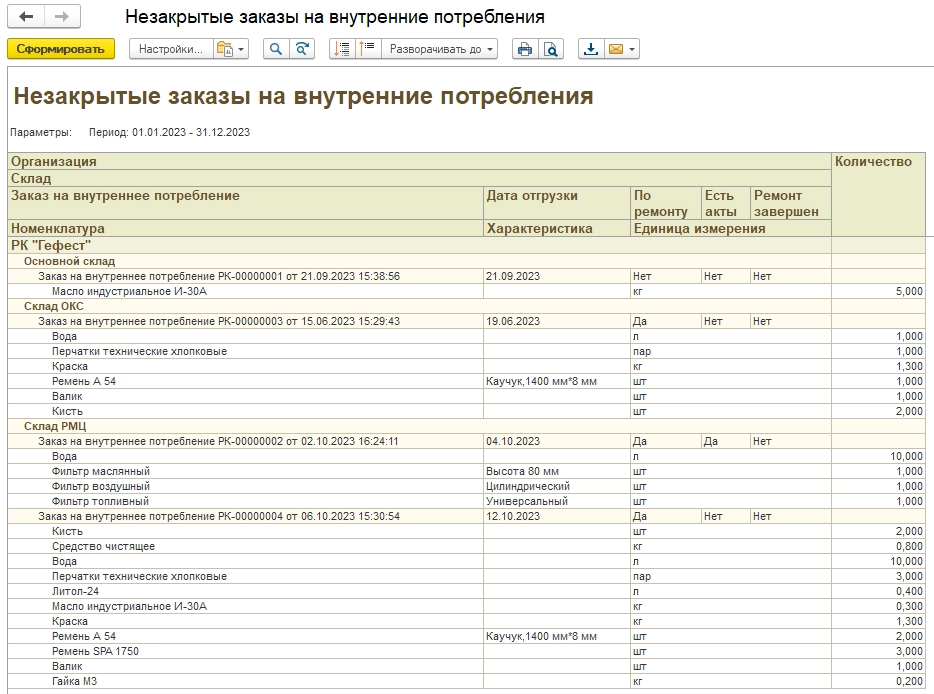Expand all report groups icon
The image size is (934, 694).
pyautogui.click(x=367, y=49)
